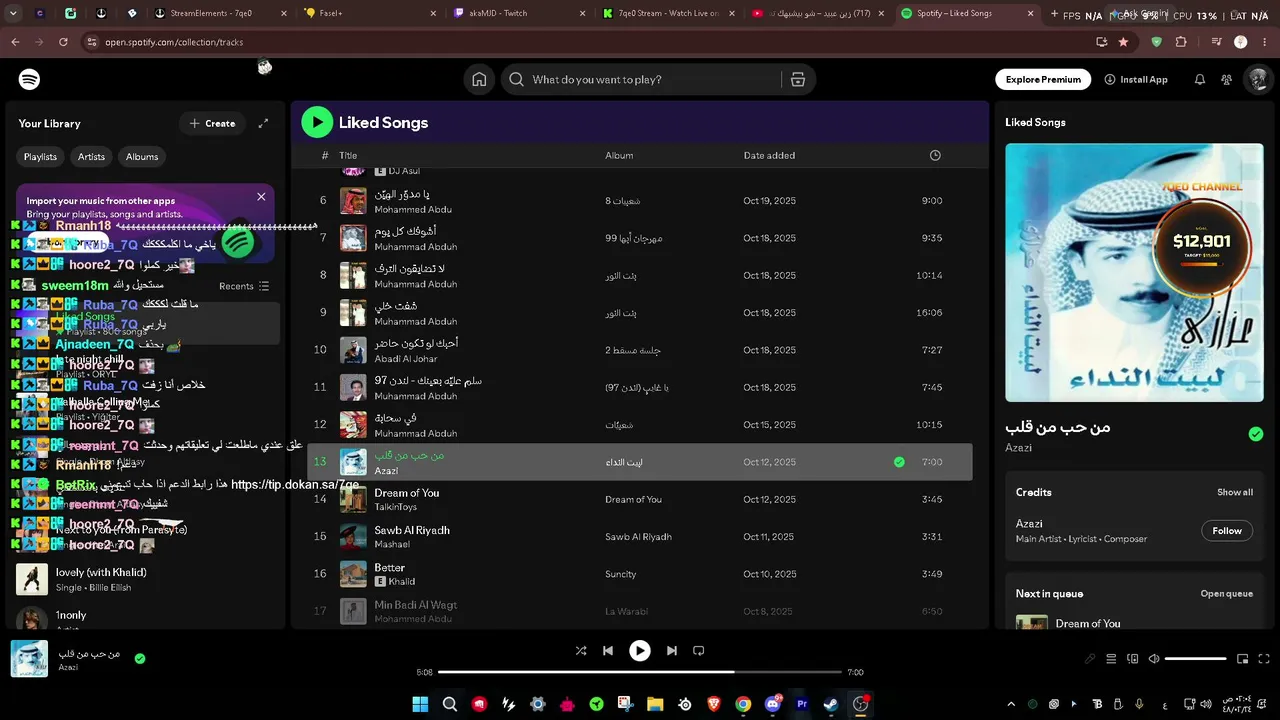
Task: Click the playback progress bar
Action: point(640,672)
